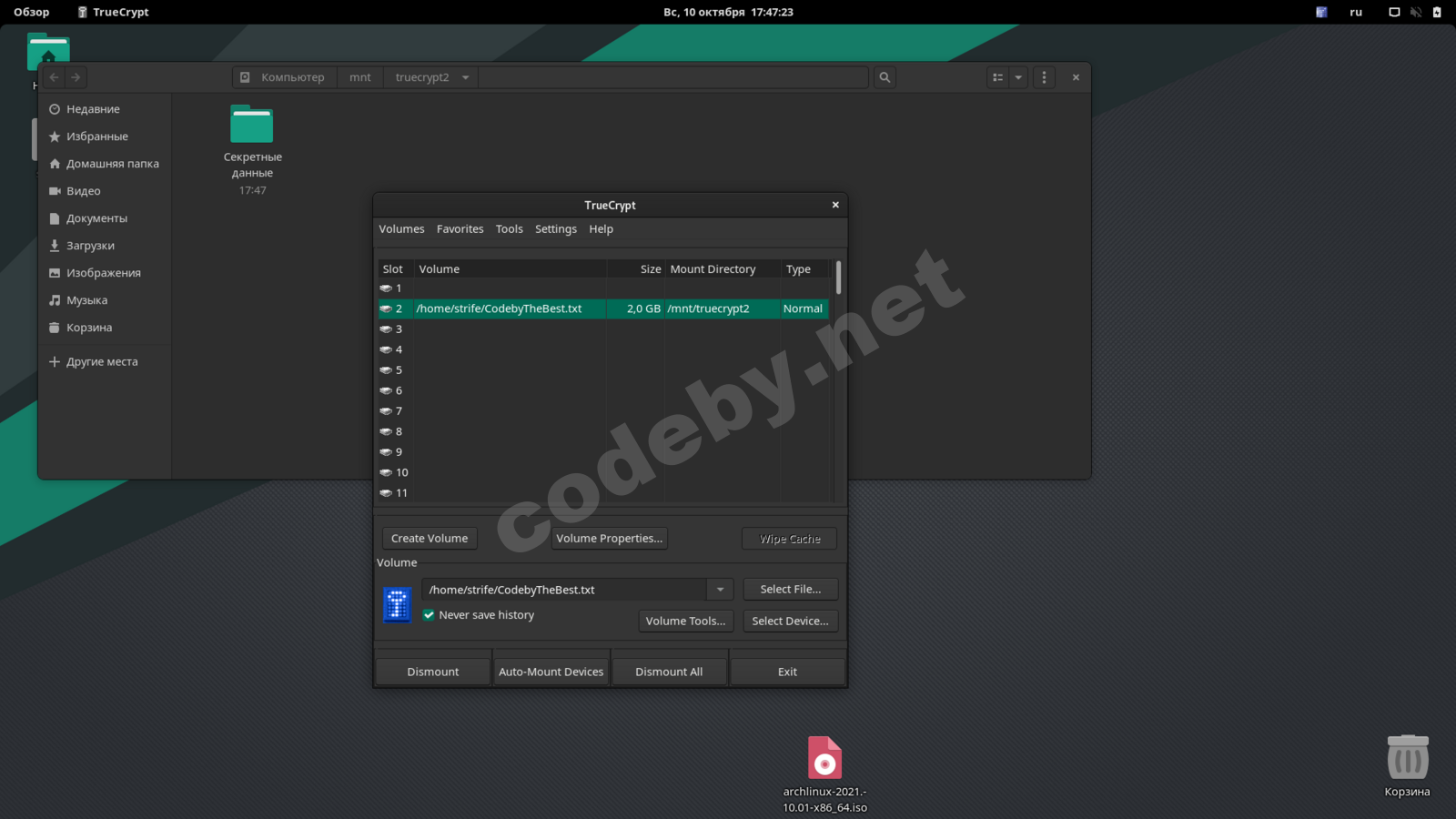Open the Секретные данные folder in file manager
The width and height of the screenshot is (1456, 819).
click(252, 125)
